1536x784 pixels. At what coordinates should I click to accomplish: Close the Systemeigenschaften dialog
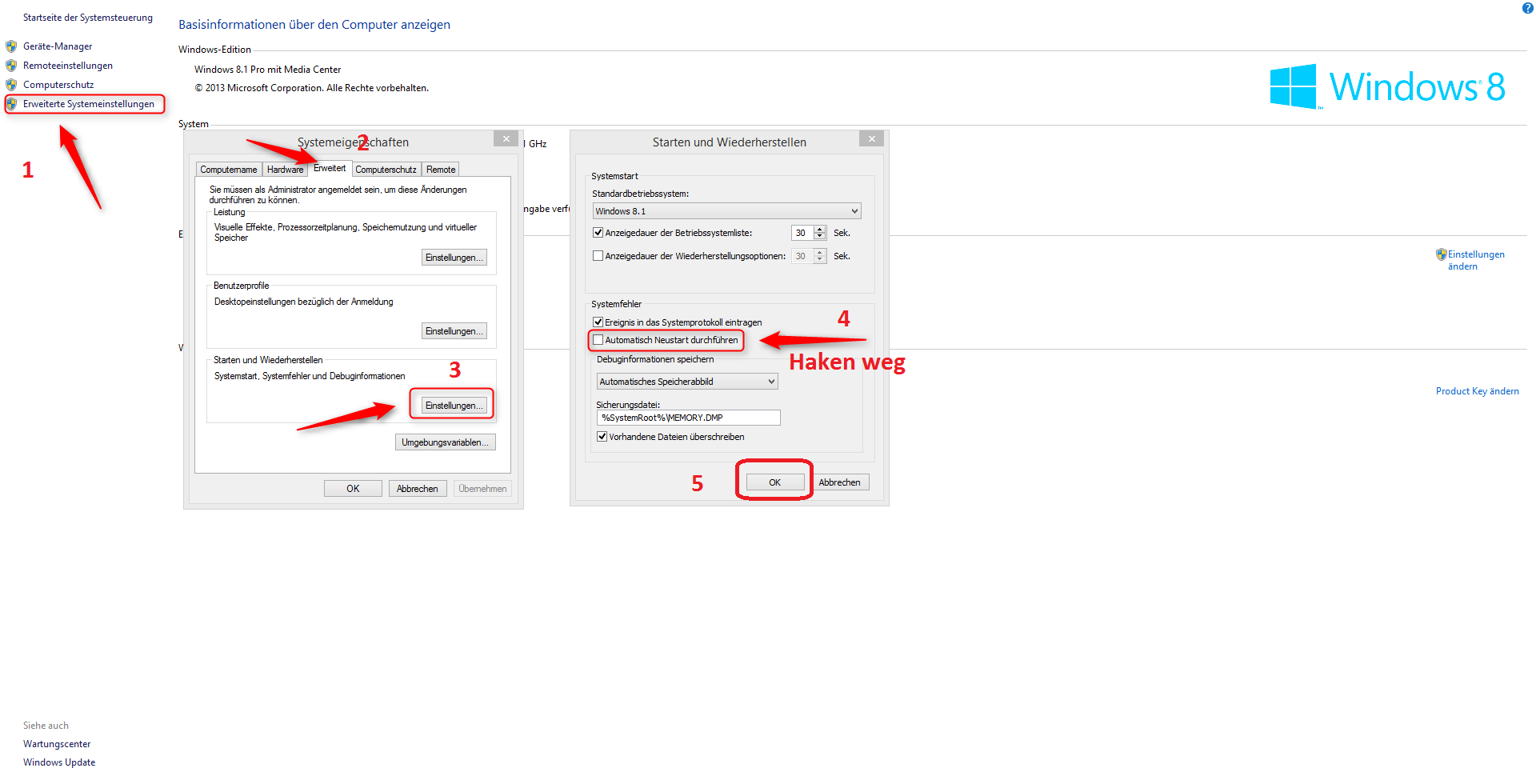point(506,139)
